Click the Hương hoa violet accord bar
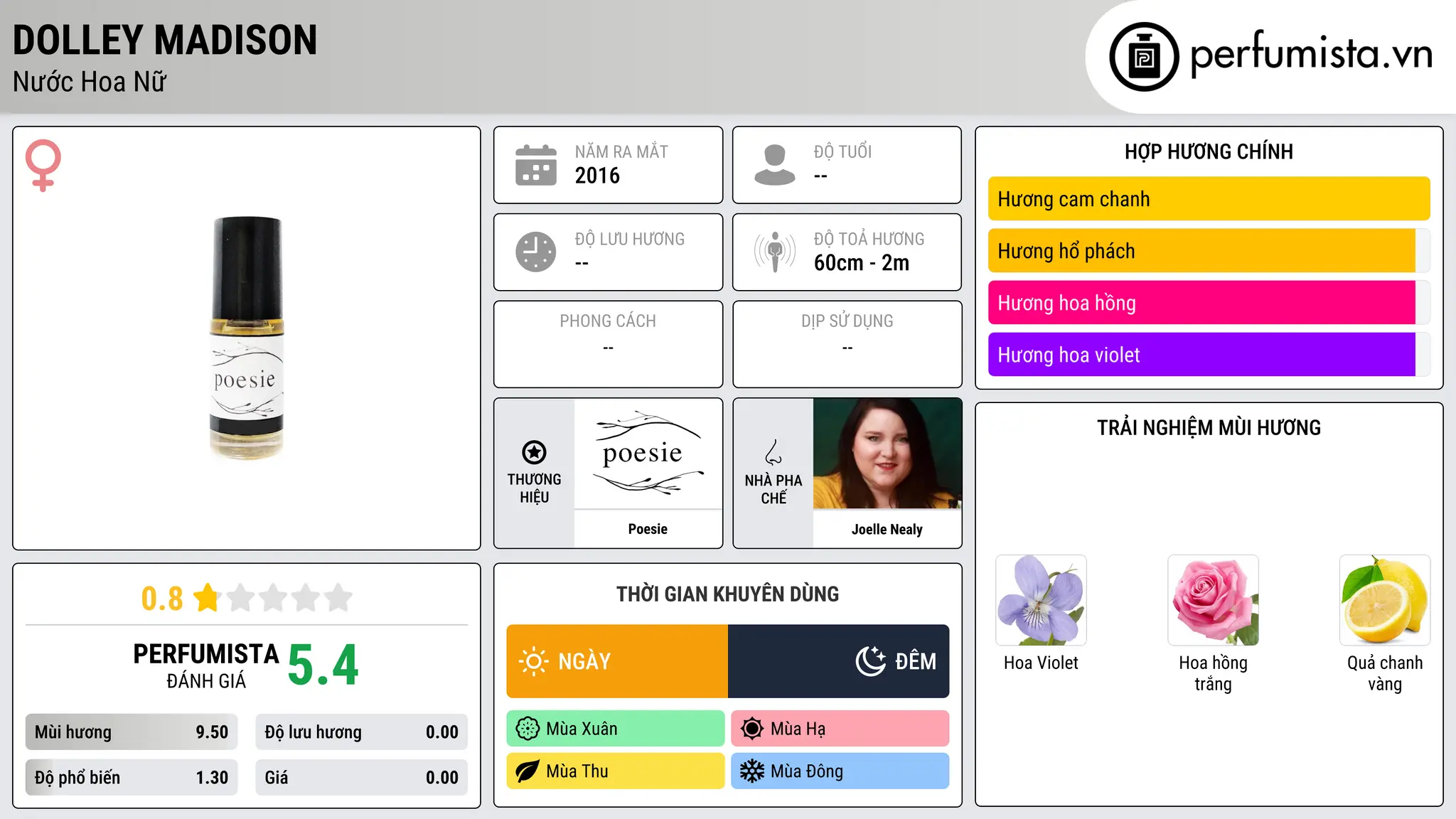Image resolution: width=1456 pixels, height=819 pixels. click(x=1209, y=355)
